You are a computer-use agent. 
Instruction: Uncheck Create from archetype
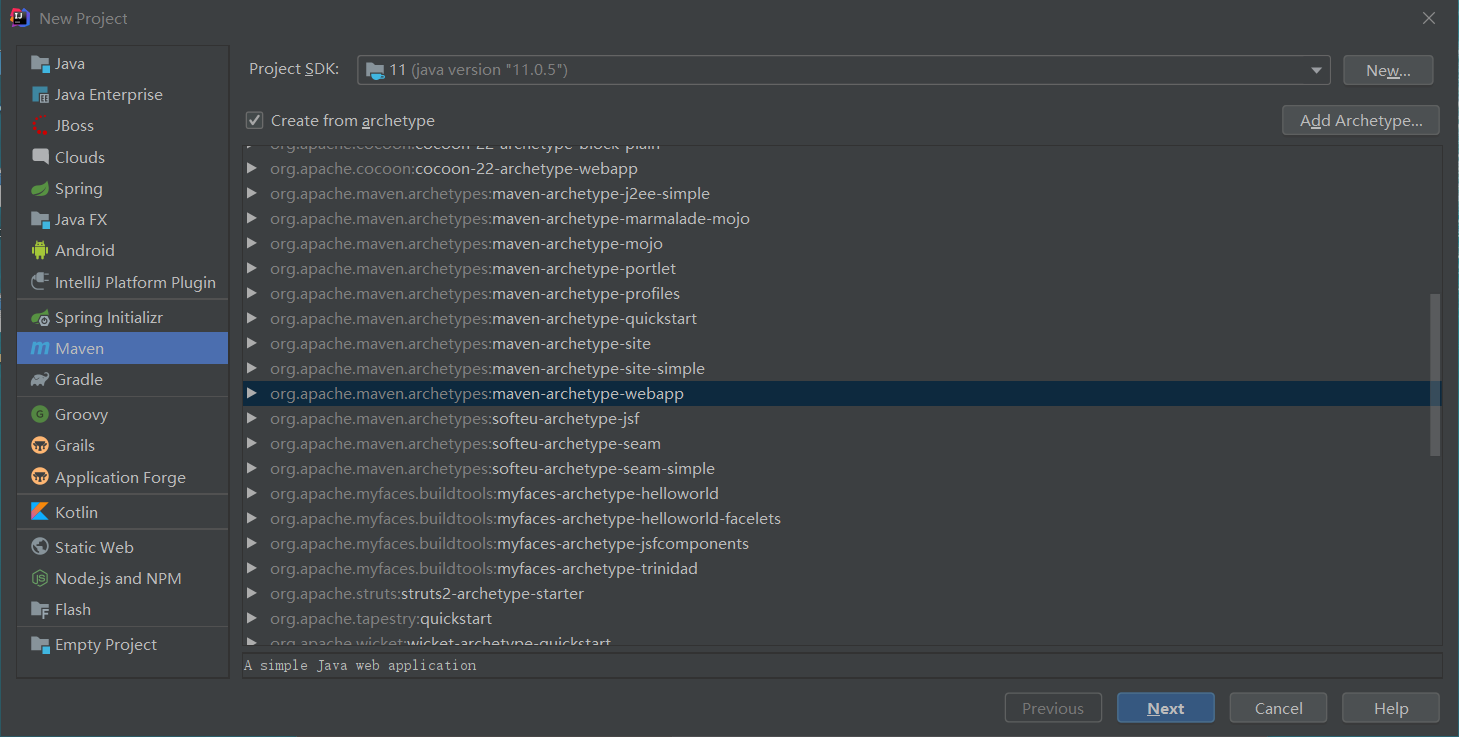[254, 119]
